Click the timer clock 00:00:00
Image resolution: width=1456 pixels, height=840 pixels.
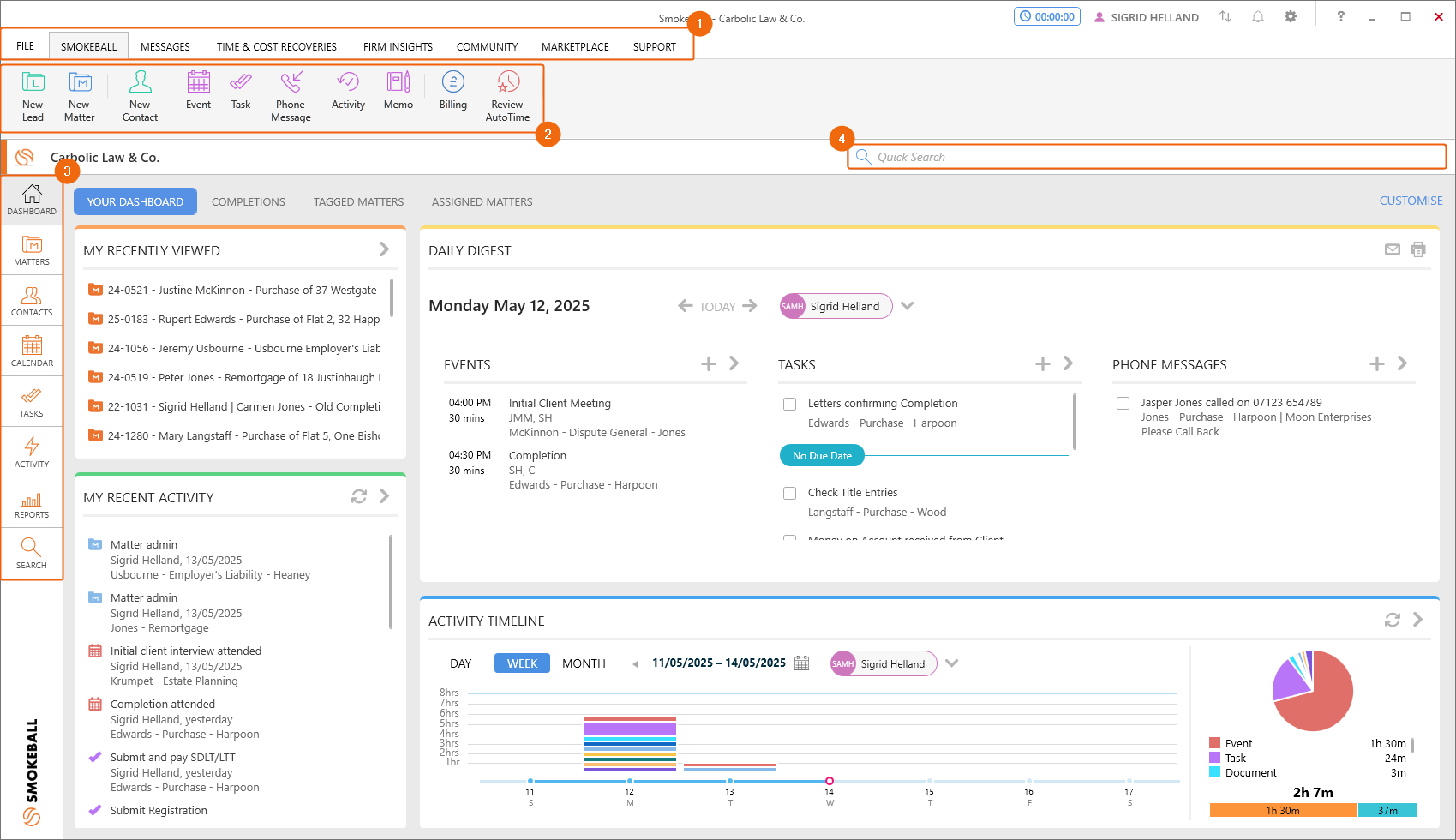[1046, 16]
